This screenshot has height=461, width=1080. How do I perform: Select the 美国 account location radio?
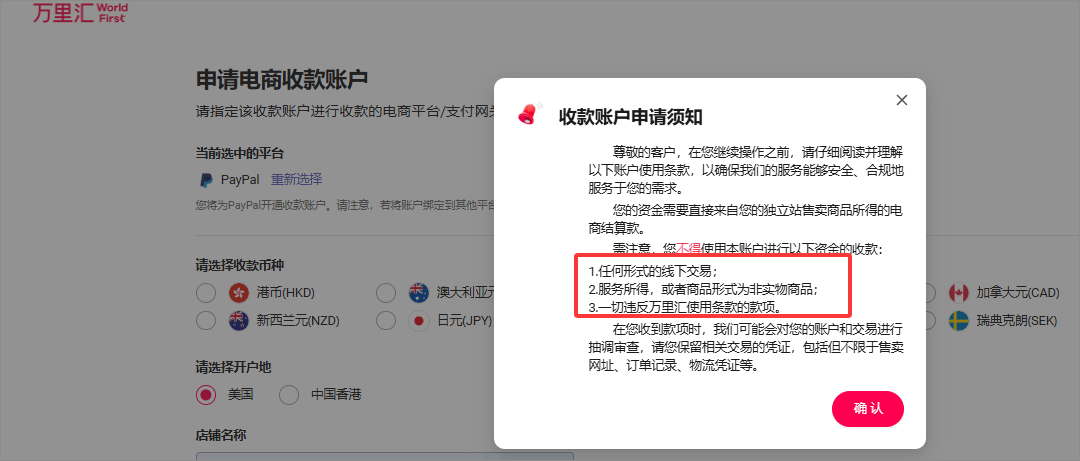206,395
